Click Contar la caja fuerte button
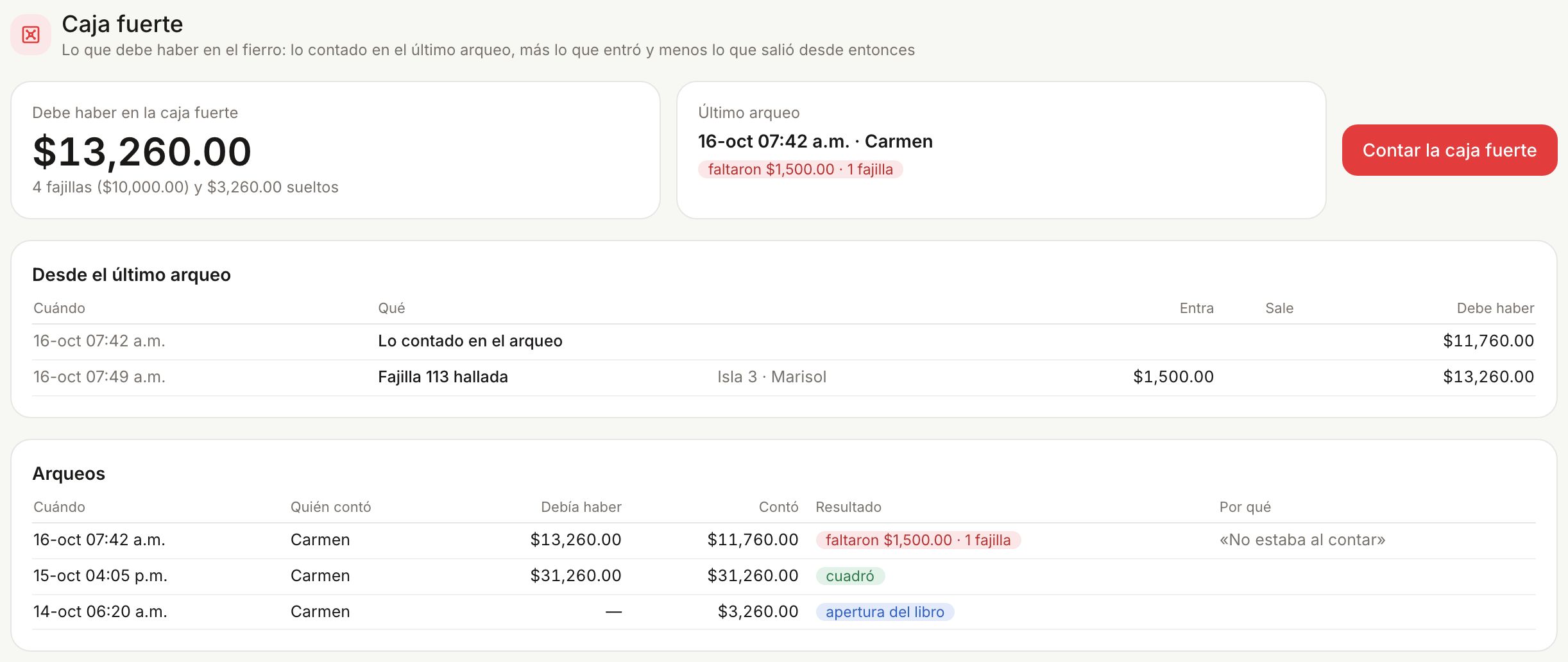The image size is (1568, 662). (1449, 150)
